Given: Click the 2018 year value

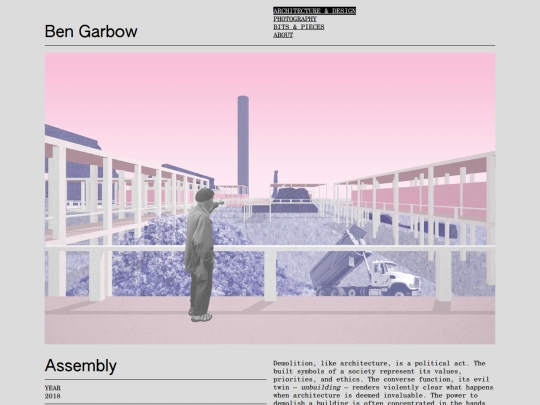Looking at the screenshot, I should [53, 396].
